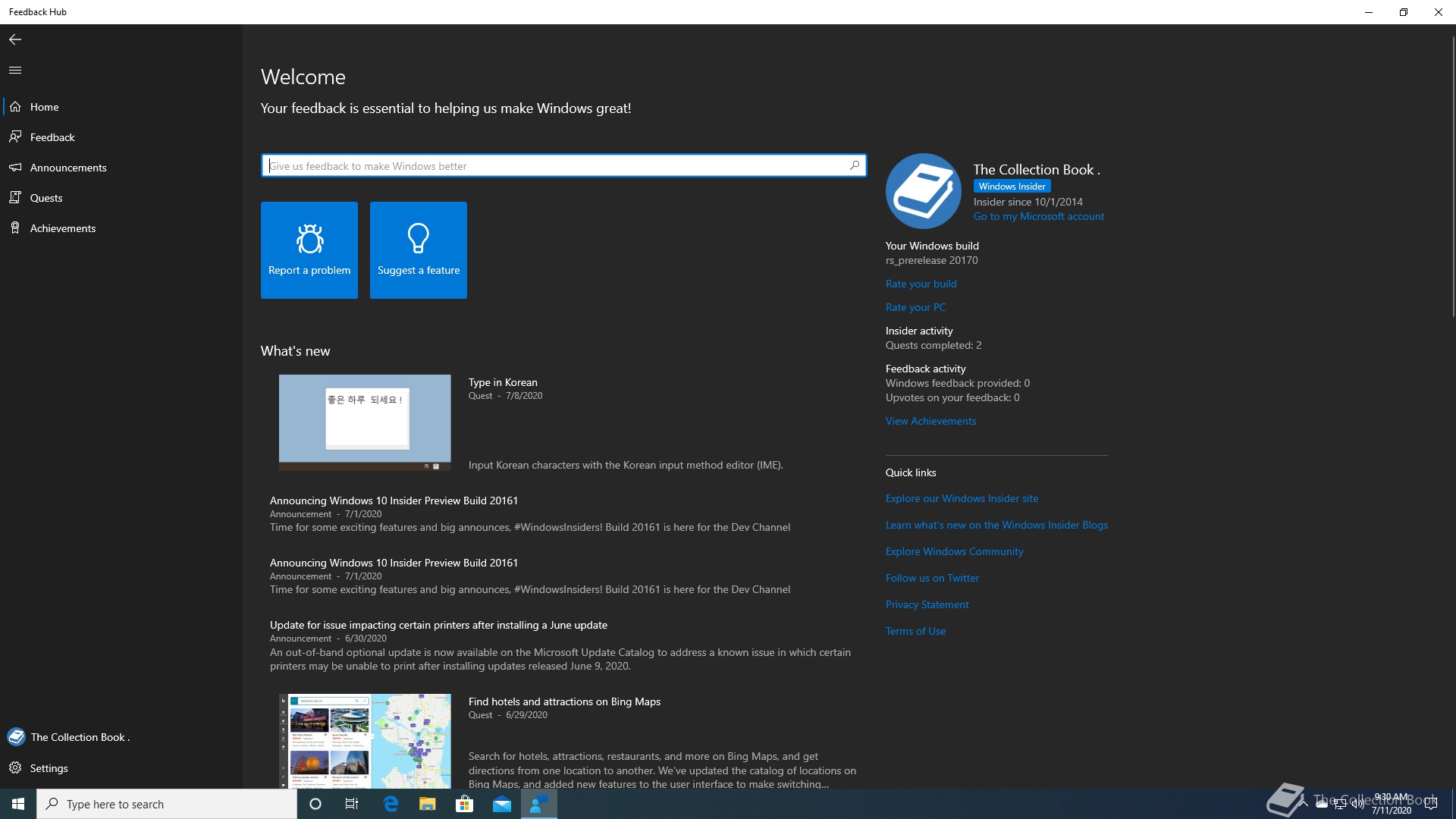Go to Announcements in the sidebar
The image size is (1456, 819).
click(121, 168)
